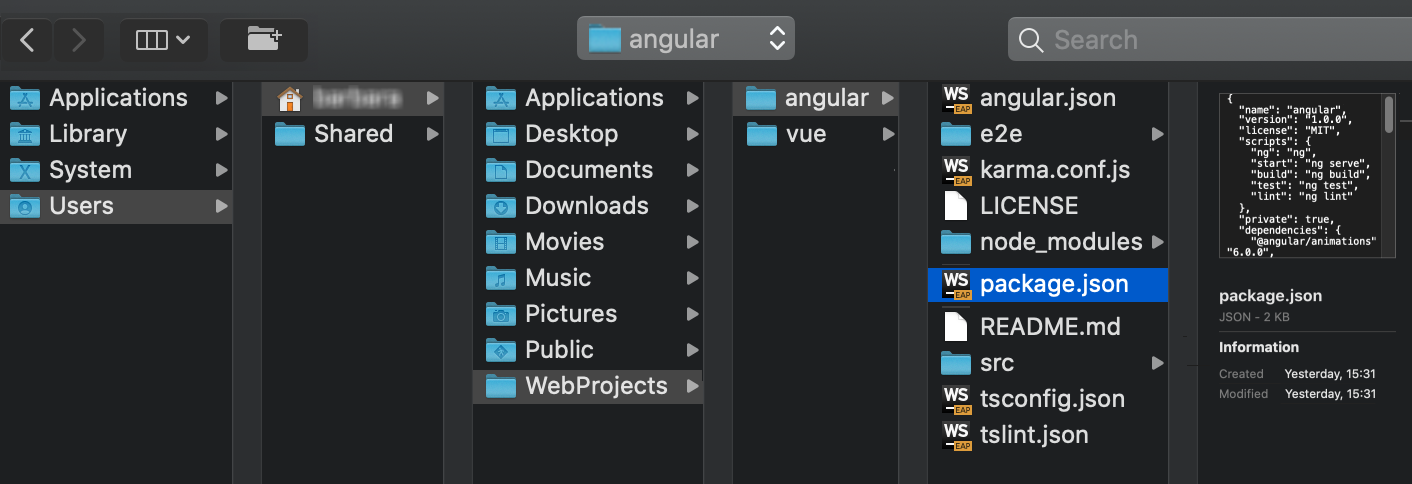Click the Information heading in preview pane
The height and width of the screenshot is (484, 1412).
click(x=1259, y=347)
